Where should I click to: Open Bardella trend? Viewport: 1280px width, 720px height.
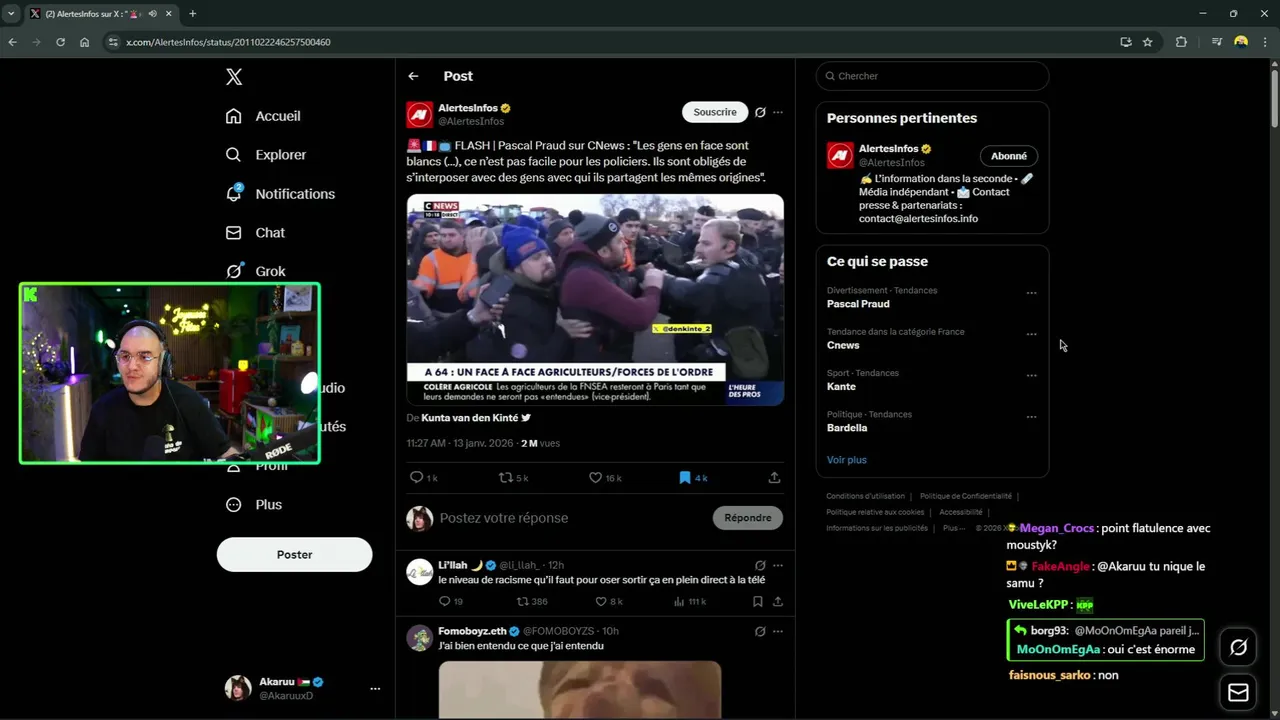click(847, 428)
